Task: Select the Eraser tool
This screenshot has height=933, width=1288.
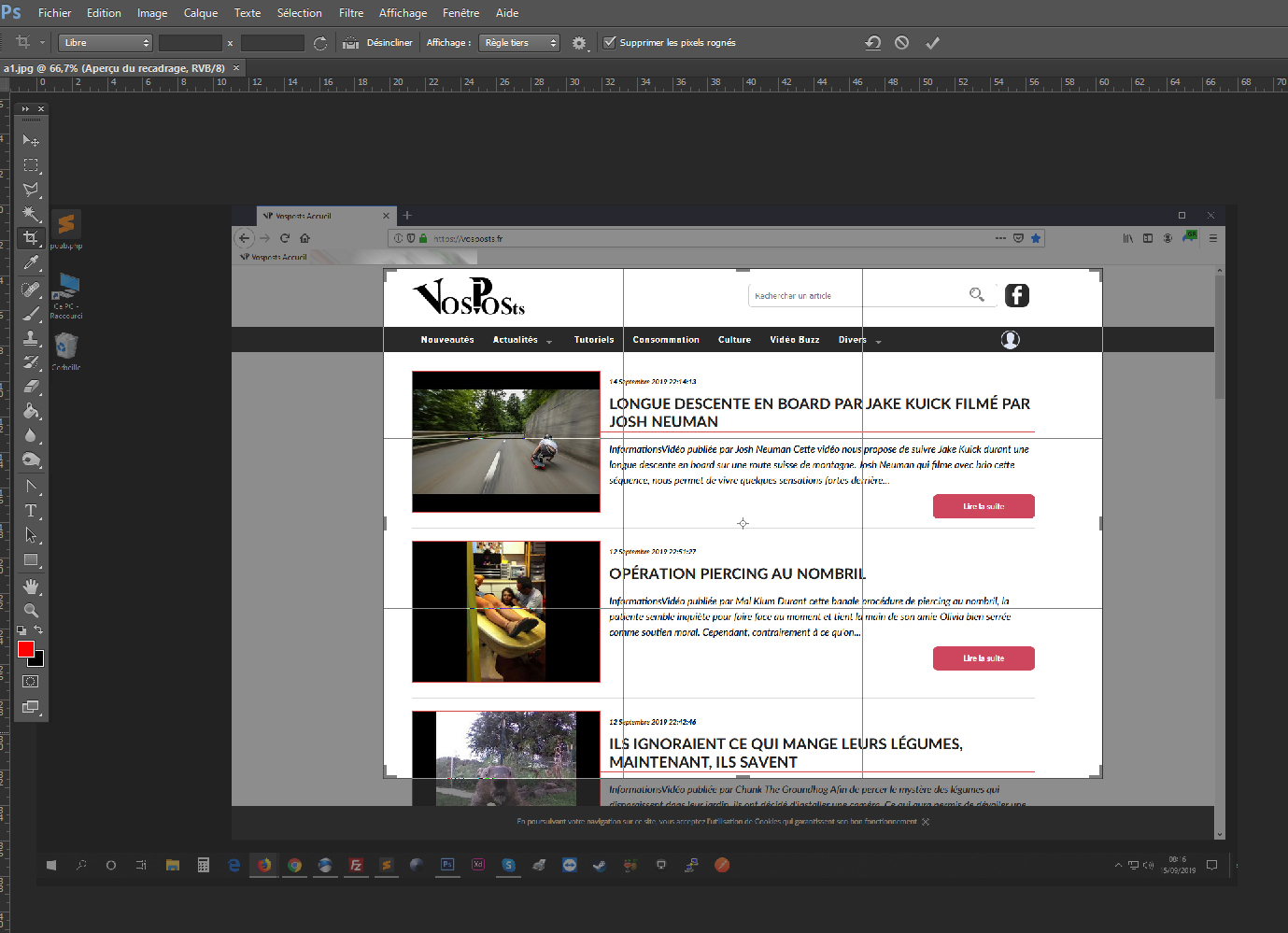Action: [31, 387]
